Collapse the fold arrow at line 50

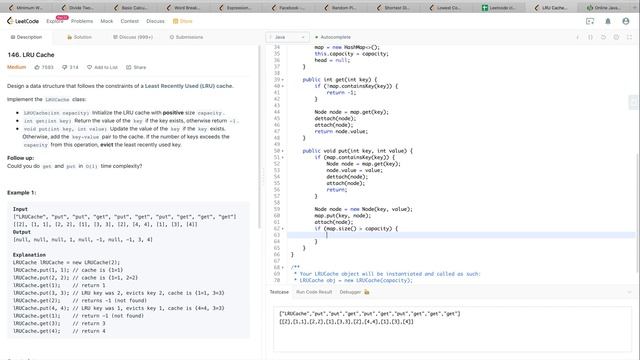282,151
